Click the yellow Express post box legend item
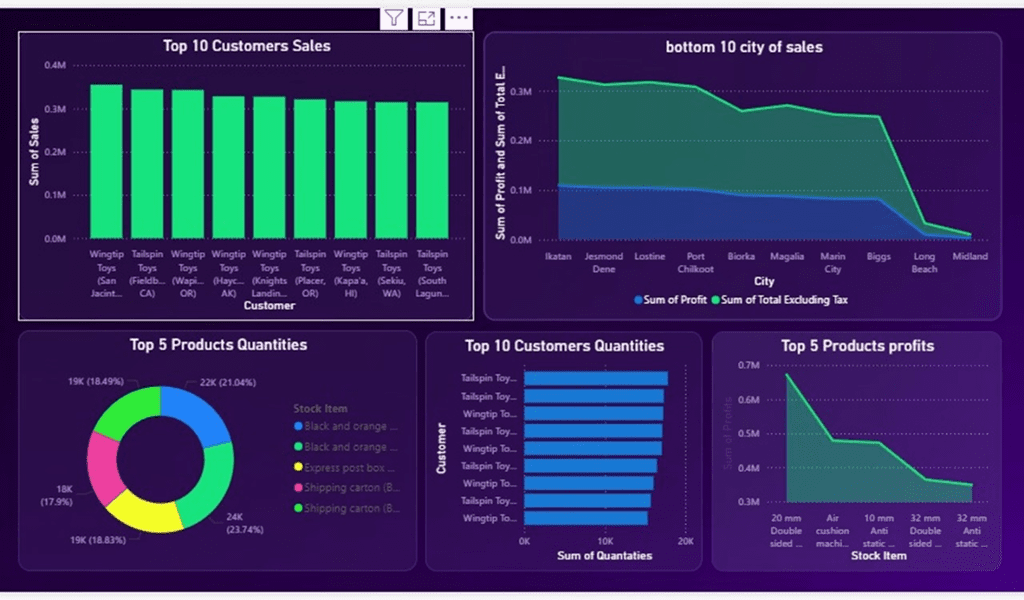 pos(344,467)
